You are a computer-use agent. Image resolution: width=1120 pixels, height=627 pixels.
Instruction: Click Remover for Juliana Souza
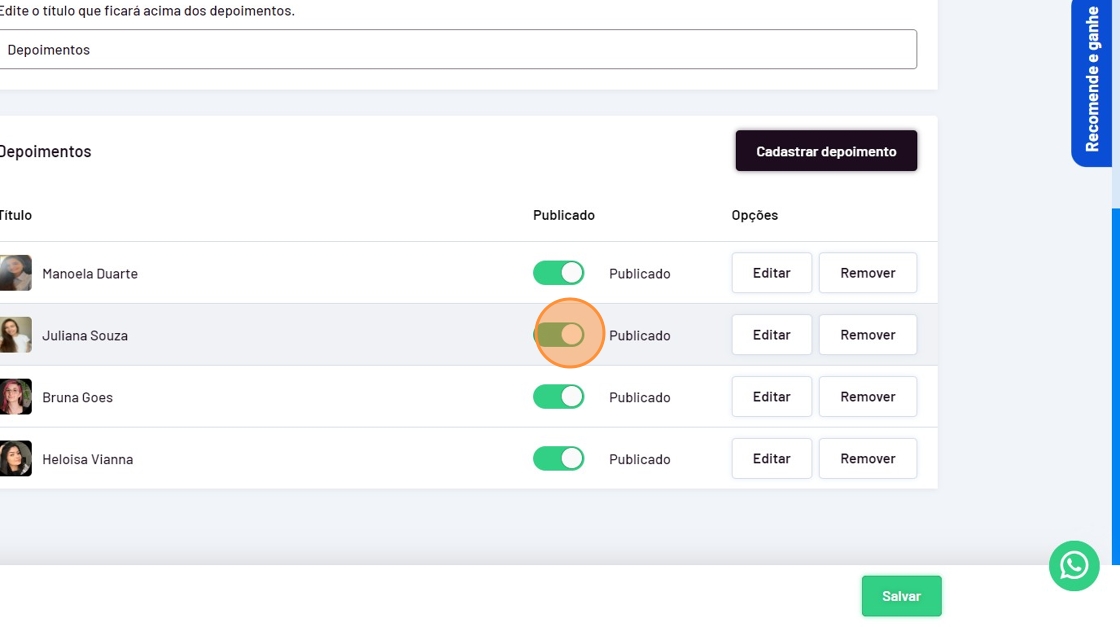pyautogui.click(x=867, y=335)
